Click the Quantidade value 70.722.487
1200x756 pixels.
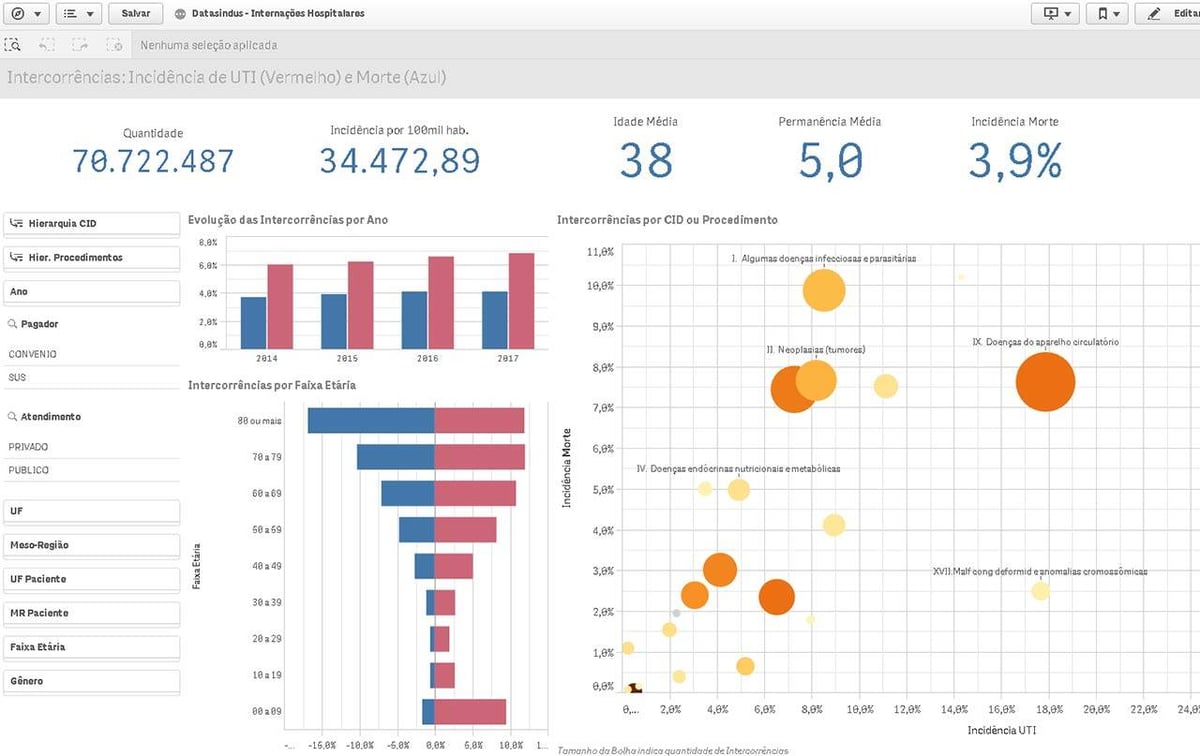click(153, 161)
